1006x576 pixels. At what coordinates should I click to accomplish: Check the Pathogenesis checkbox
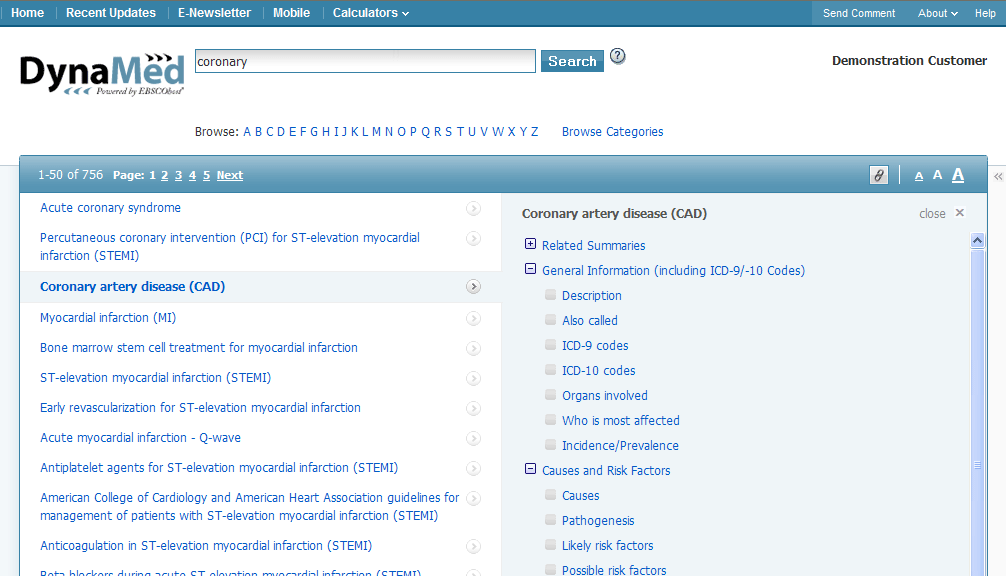click(x=550, y=520)
